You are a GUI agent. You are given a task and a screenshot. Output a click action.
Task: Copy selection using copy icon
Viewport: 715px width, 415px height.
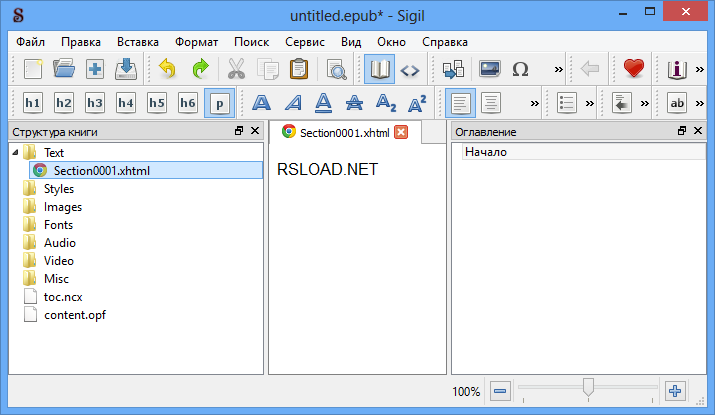coord(268,69)
